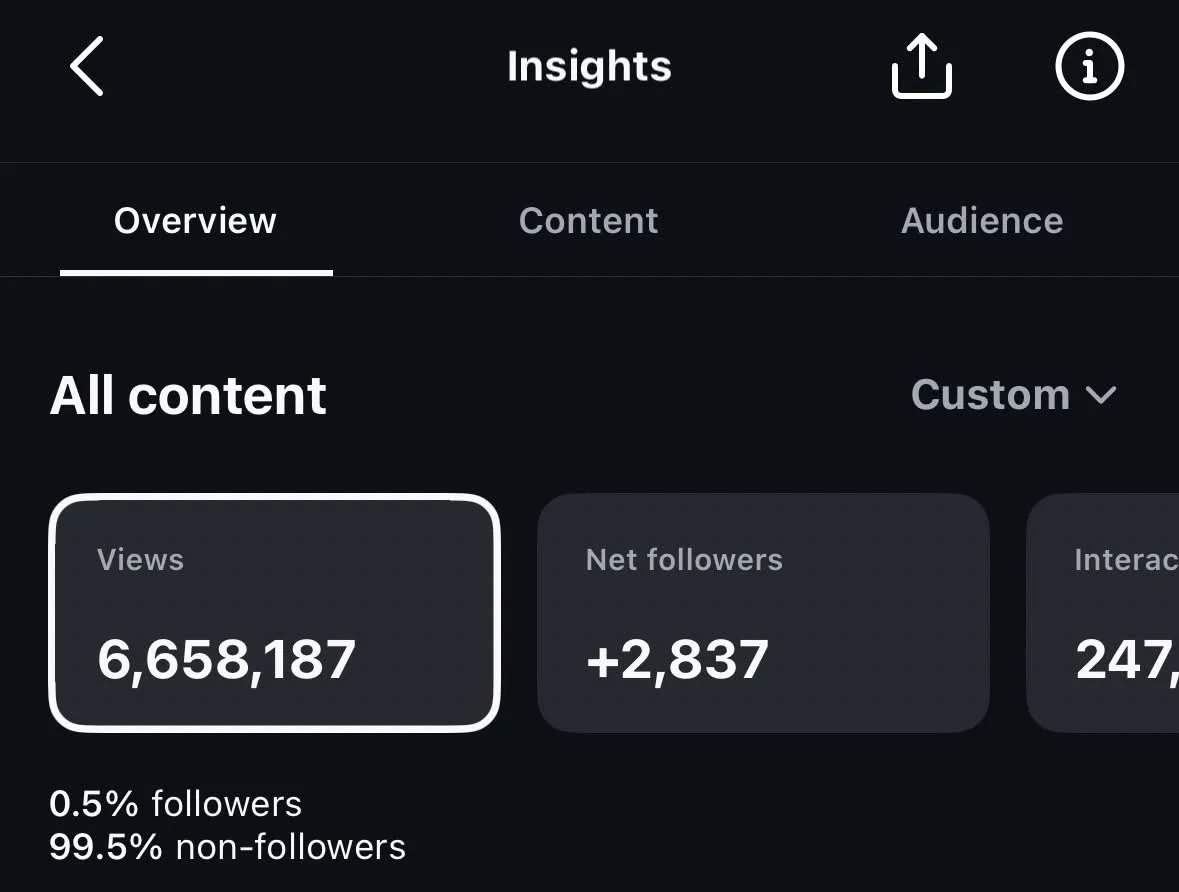The height and width of the screenshot is (892, 1179).
Task: Click the chevron next to Custom
Action: pyautogui.click(x=1102, y=396)
